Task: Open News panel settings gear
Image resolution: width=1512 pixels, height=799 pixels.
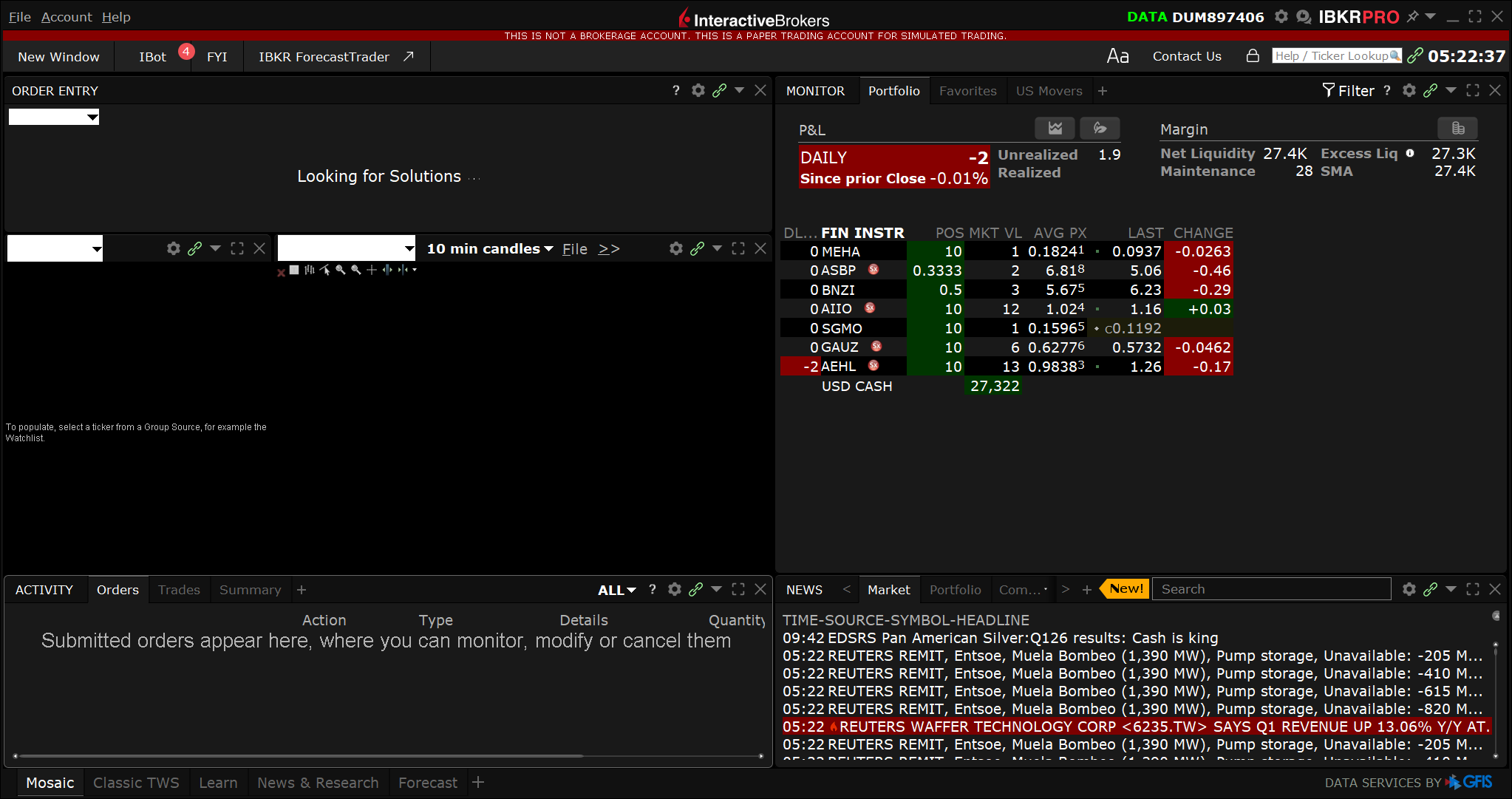Action: click(x=1409, y=589)
